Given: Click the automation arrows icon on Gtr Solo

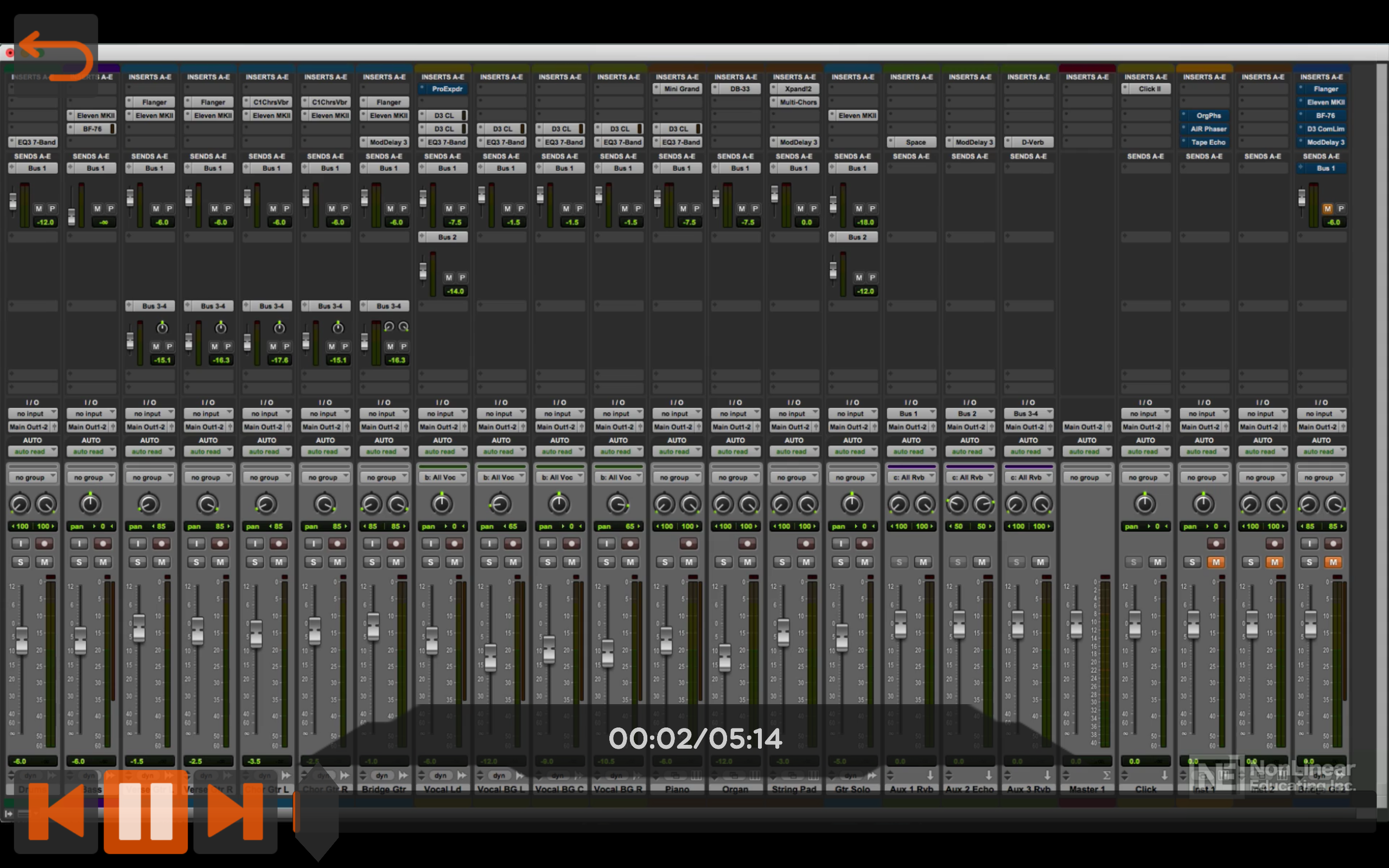Looking at the screenshot, I should click(872, 776).
